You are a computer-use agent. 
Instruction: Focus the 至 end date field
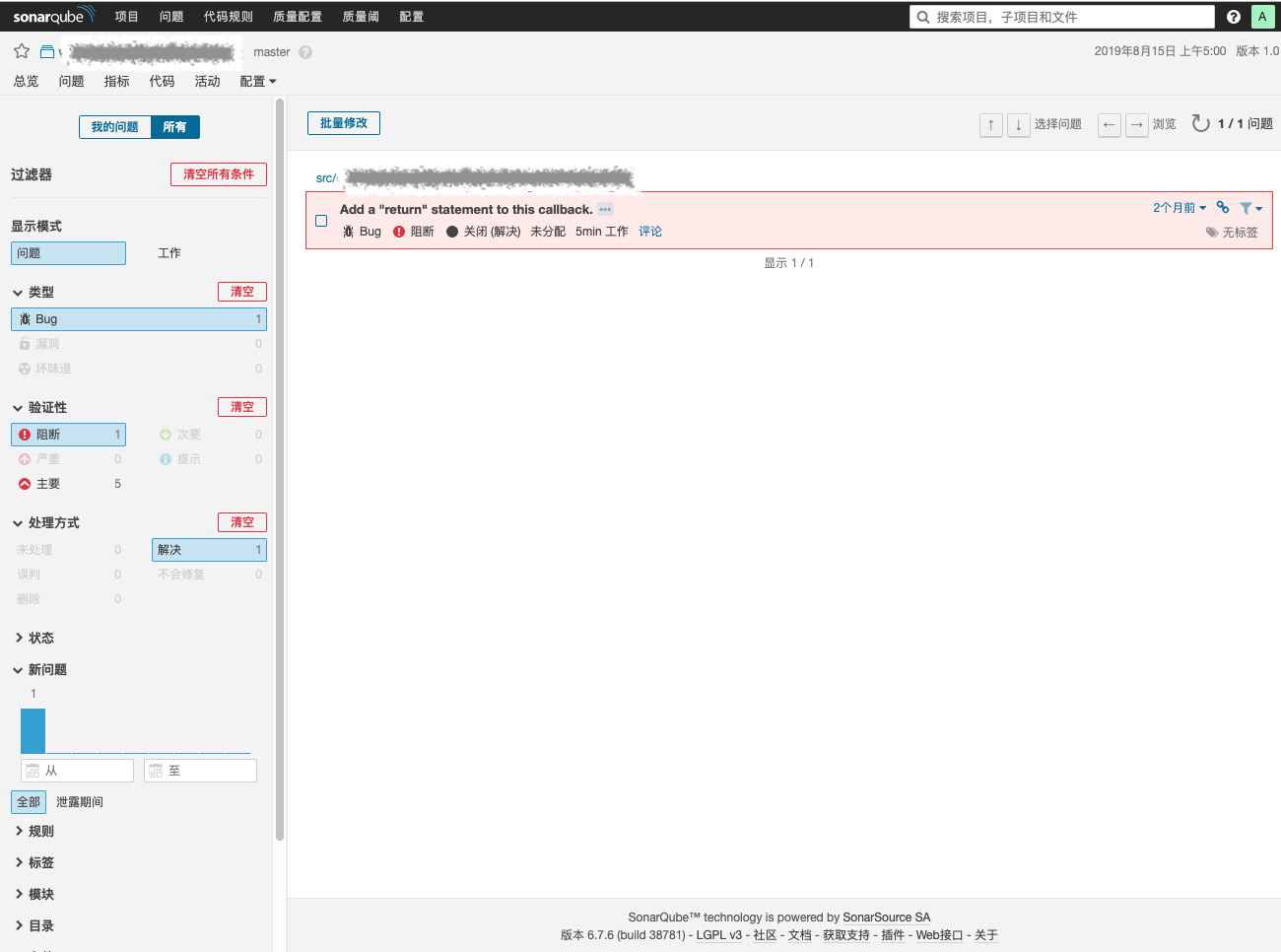[x=200, y=771]
